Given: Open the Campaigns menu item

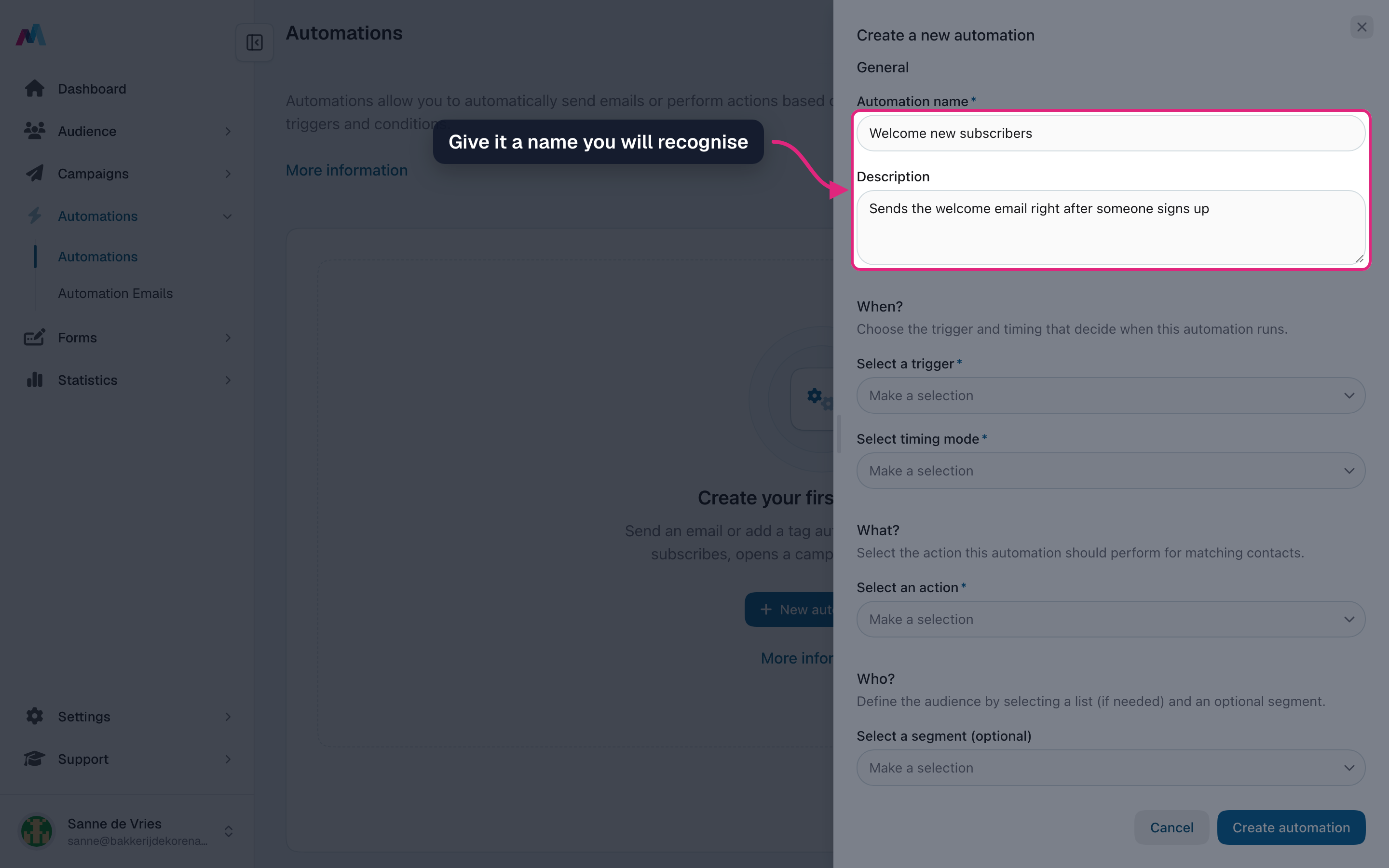Looking at the screenshot, I should point(127,174).
